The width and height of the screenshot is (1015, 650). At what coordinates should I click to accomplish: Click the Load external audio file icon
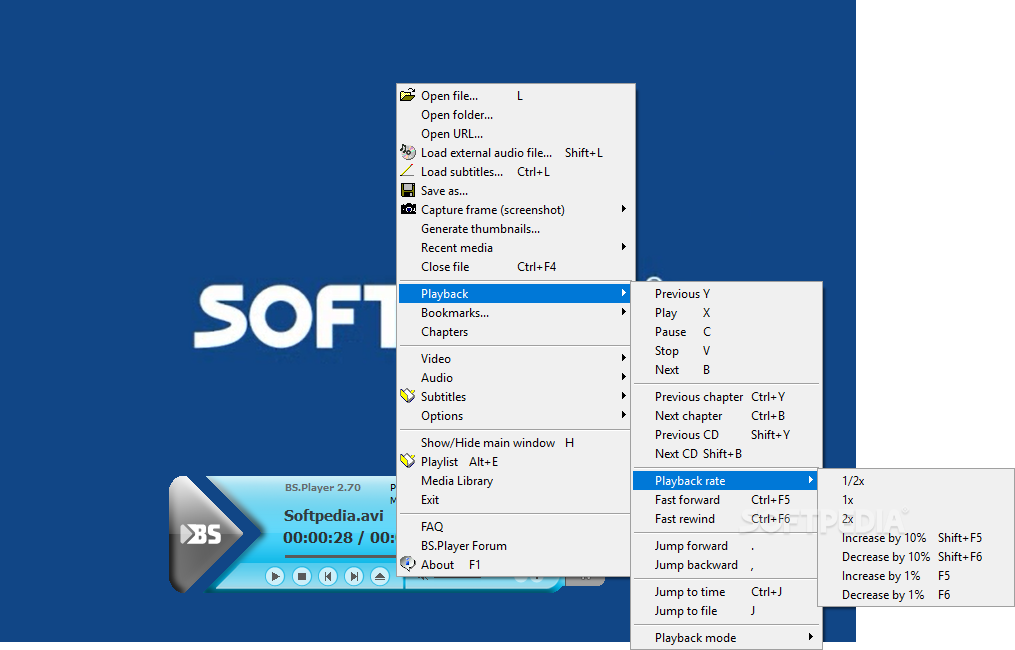(x=407, y=152)
